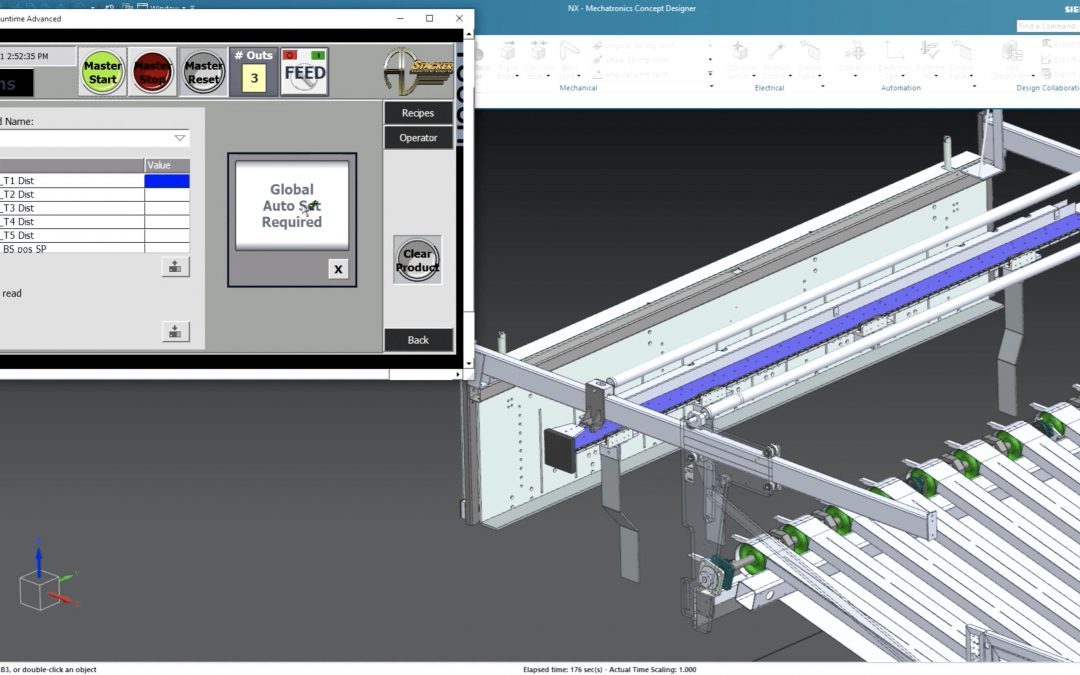The height and width of the screenshot is (675, 1080).
Task: Minimize the Runtime Advanced window
Action: (x=400, y=19)
